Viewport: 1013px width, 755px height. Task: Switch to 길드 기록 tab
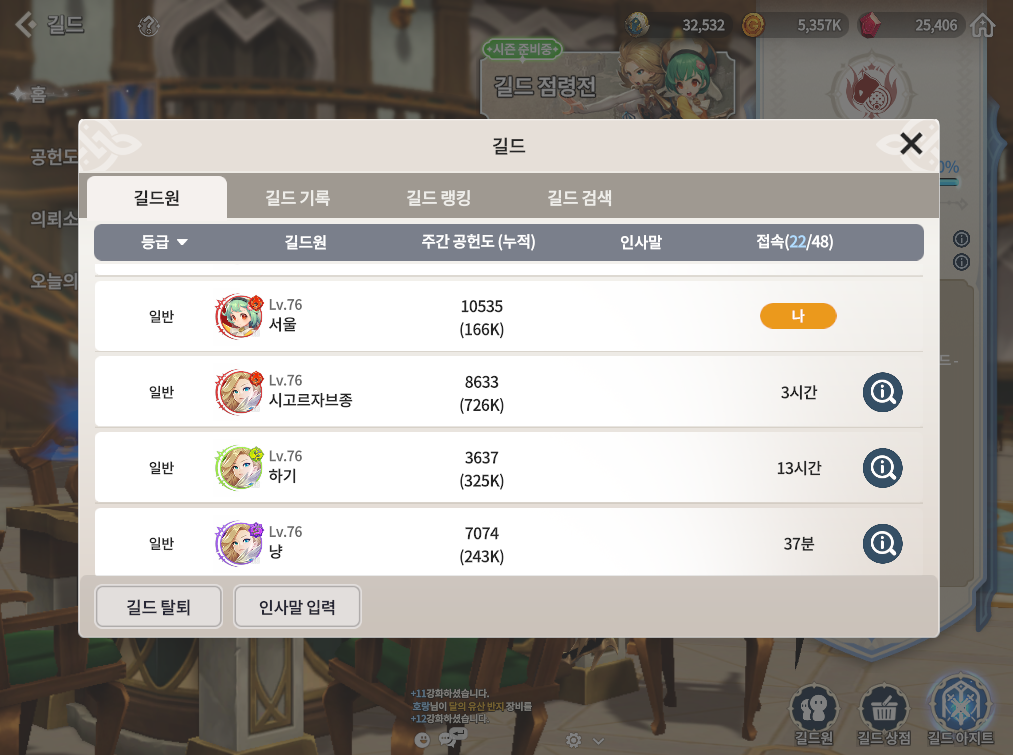298,198
